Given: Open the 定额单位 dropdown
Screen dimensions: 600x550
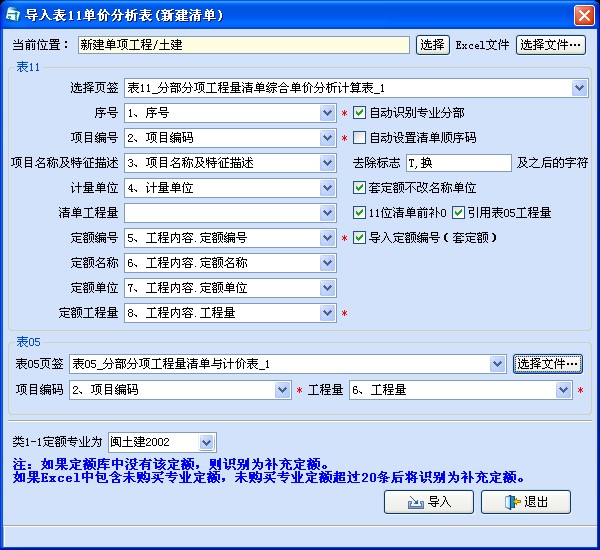Looking at the screenshot, I should 328,288.
